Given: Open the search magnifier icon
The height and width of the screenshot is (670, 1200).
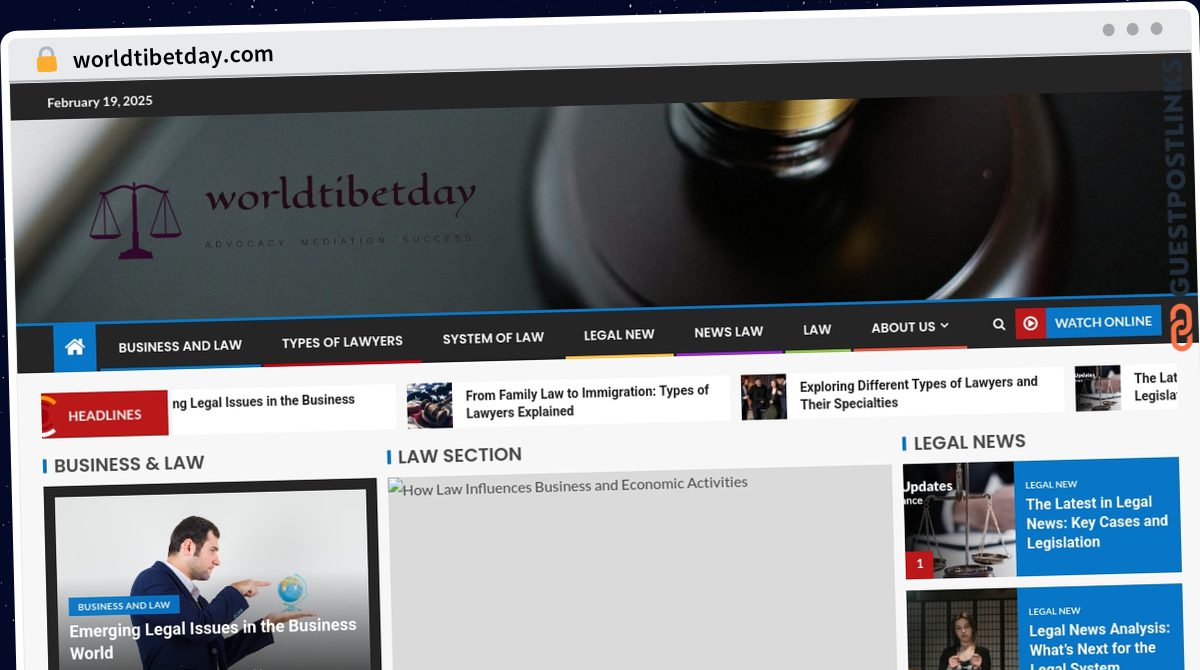Looking at the screenshot, I should 998,324.
